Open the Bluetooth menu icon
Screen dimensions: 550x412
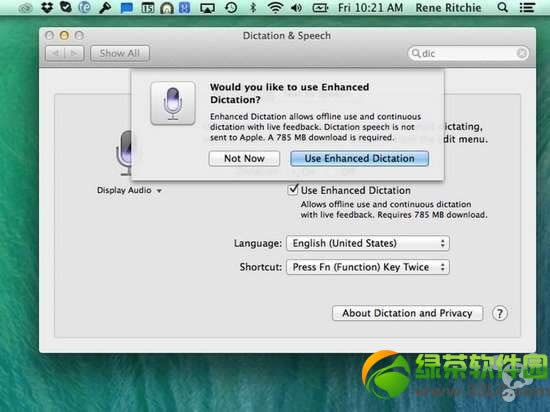coord(253,7)
